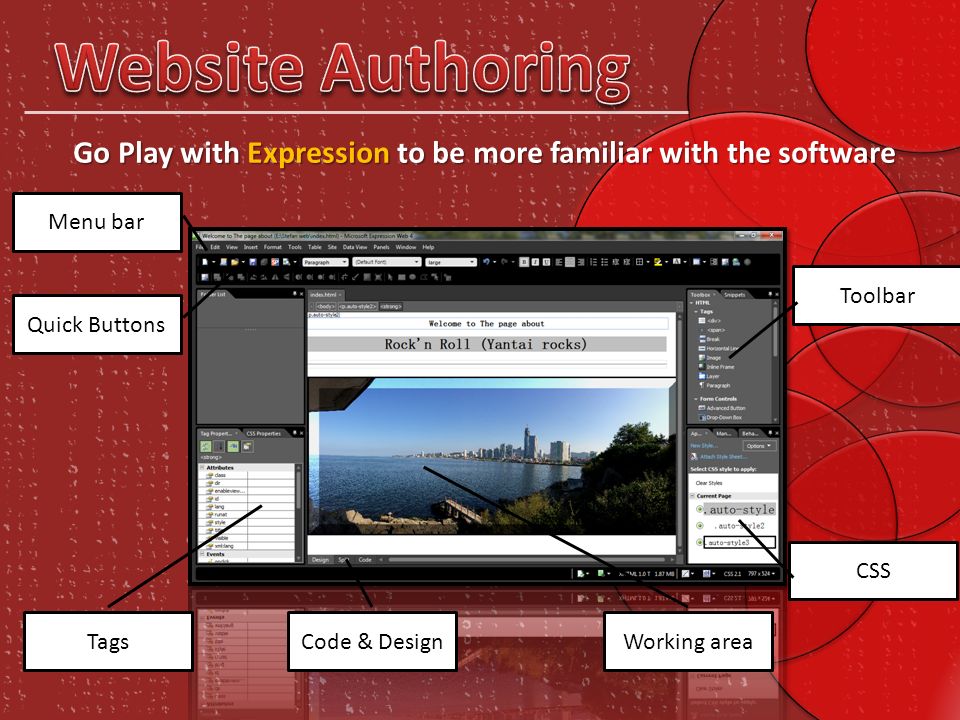Click the Open folder toolbar icon
Image resolution: width=960 pixels, height=720 pixels.
pos(234,262)
